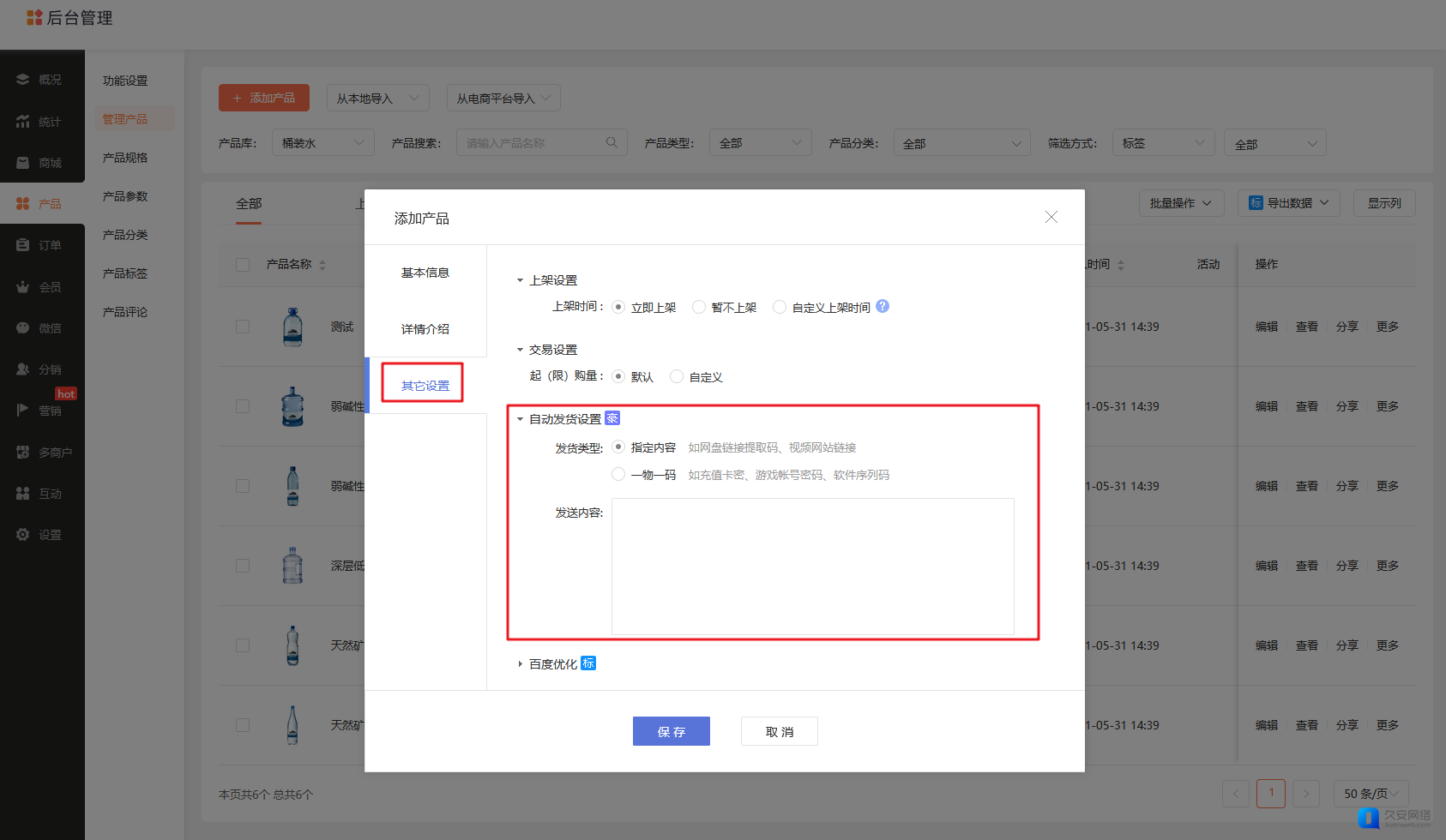Open 商城 from the sidebar icon
This screenshot has height=840, width=1446.
[23, 163]
